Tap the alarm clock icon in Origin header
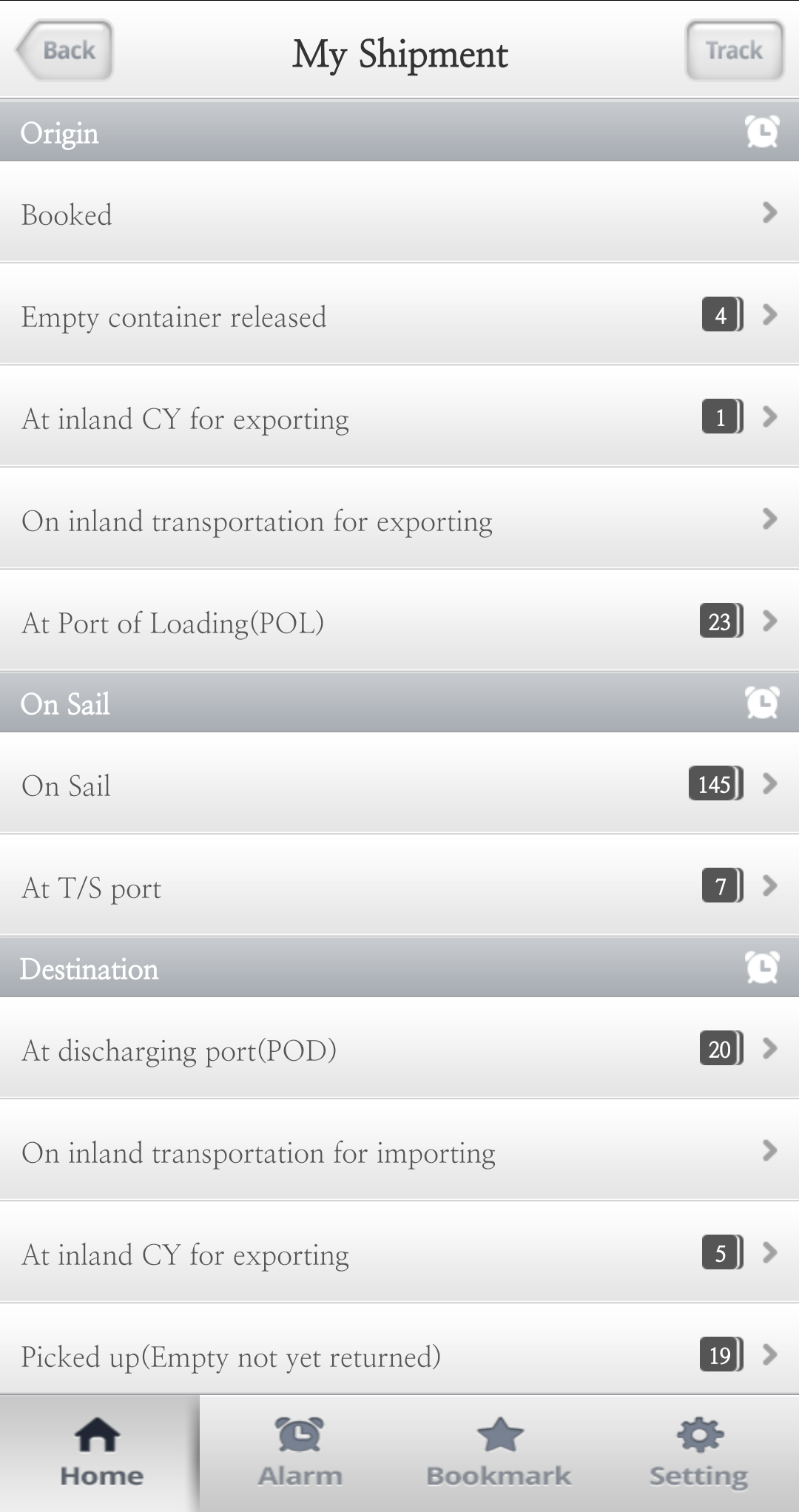 click(762, 132)
